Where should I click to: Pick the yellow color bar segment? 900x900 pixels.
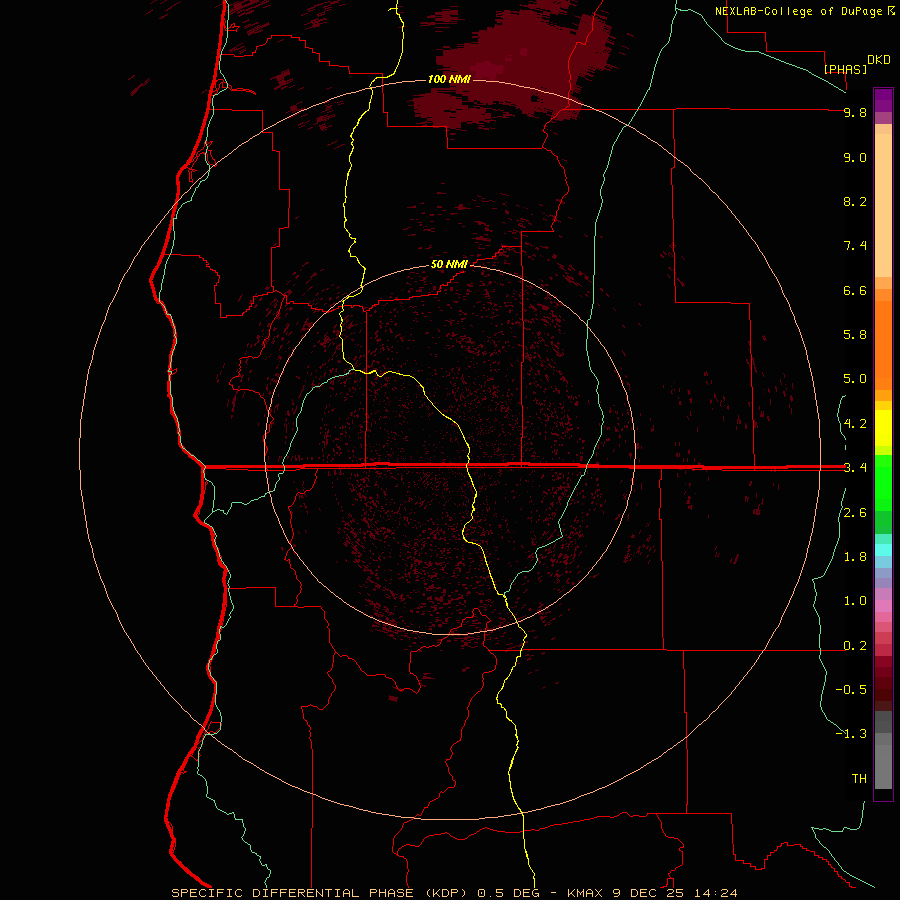click(x=883, y=428)
